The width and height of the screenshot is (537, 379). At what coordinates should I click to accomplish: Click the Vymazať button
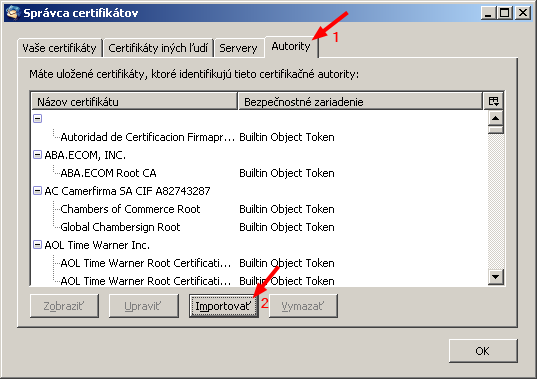tap(303, 306)
